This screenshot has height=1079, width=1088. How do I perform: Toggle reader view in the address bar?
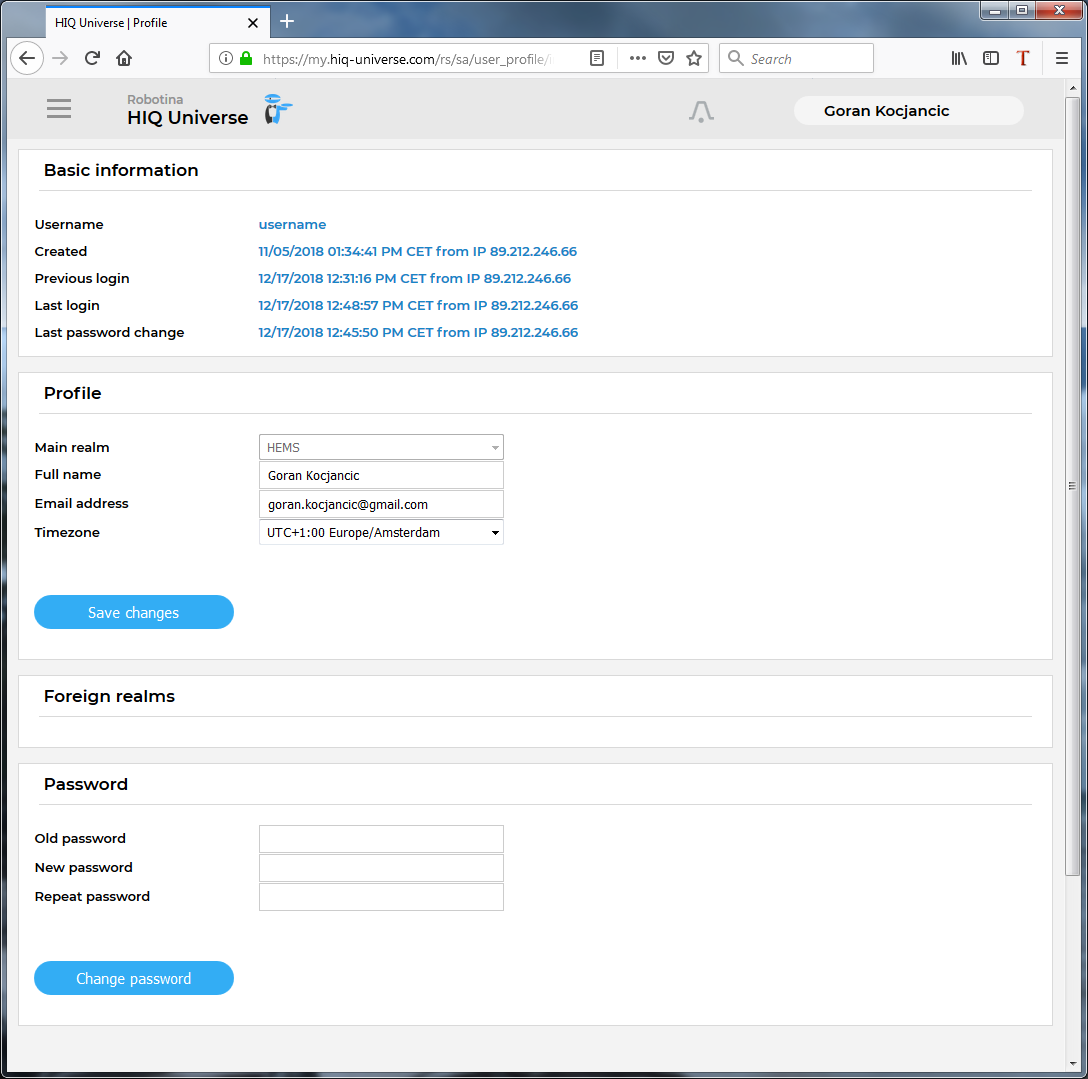point(597,59)
